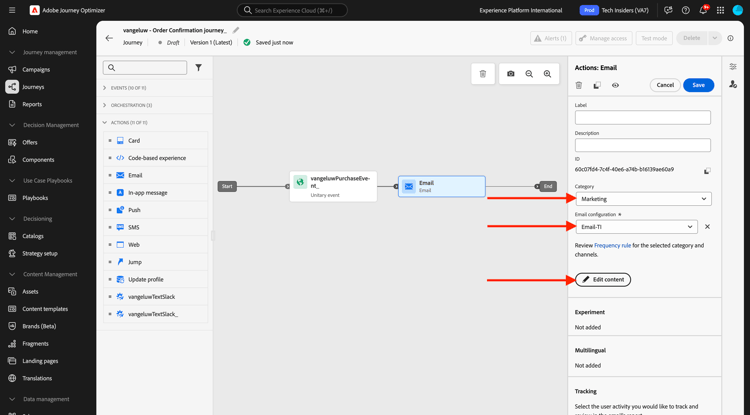750x415 pixels.
Task: Open the hamburger navigation menu
Action: click(x=12, y=10)
